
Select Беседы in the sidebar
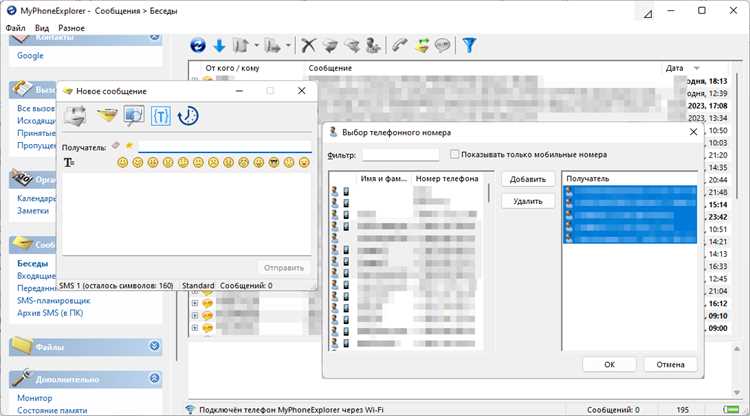(33, 263)
